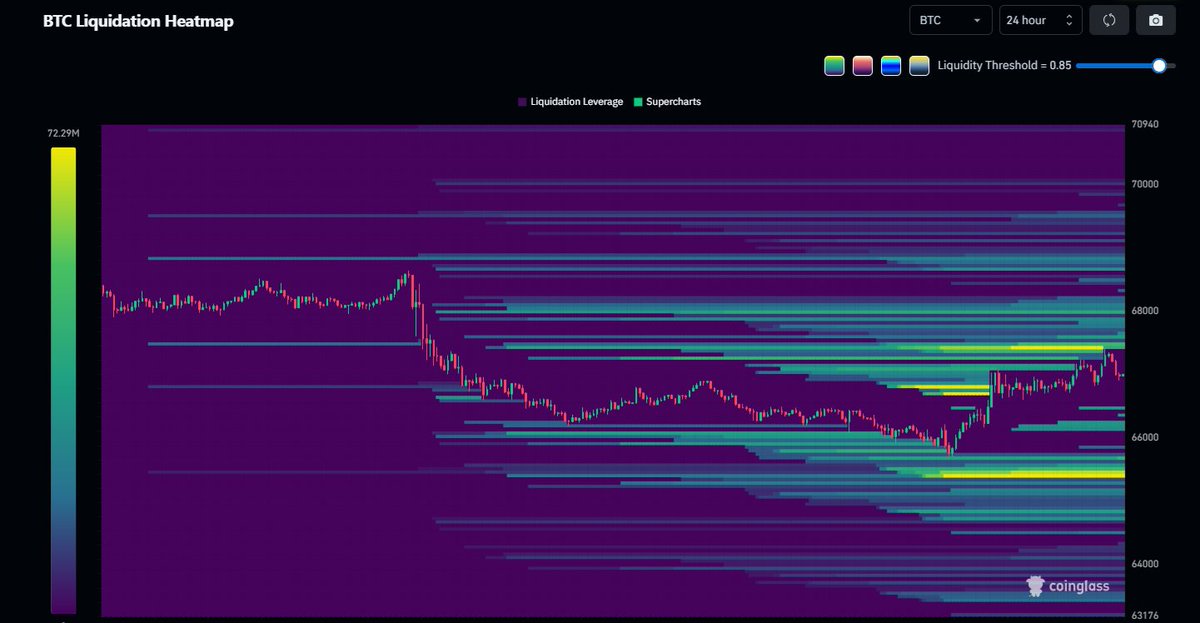Select the blue gradient color scheme
Image resolution: width=1200 pixels, height=623 pixels.
[x=890, y=65]
